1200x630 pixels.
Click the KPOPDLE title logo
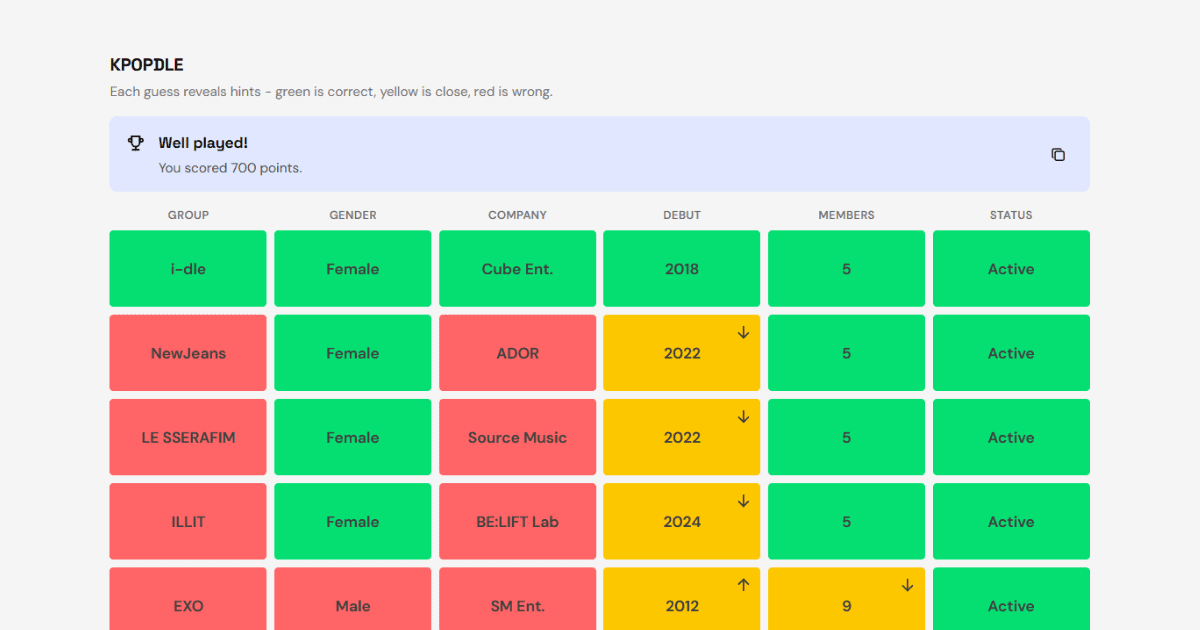tap(147, 65)
